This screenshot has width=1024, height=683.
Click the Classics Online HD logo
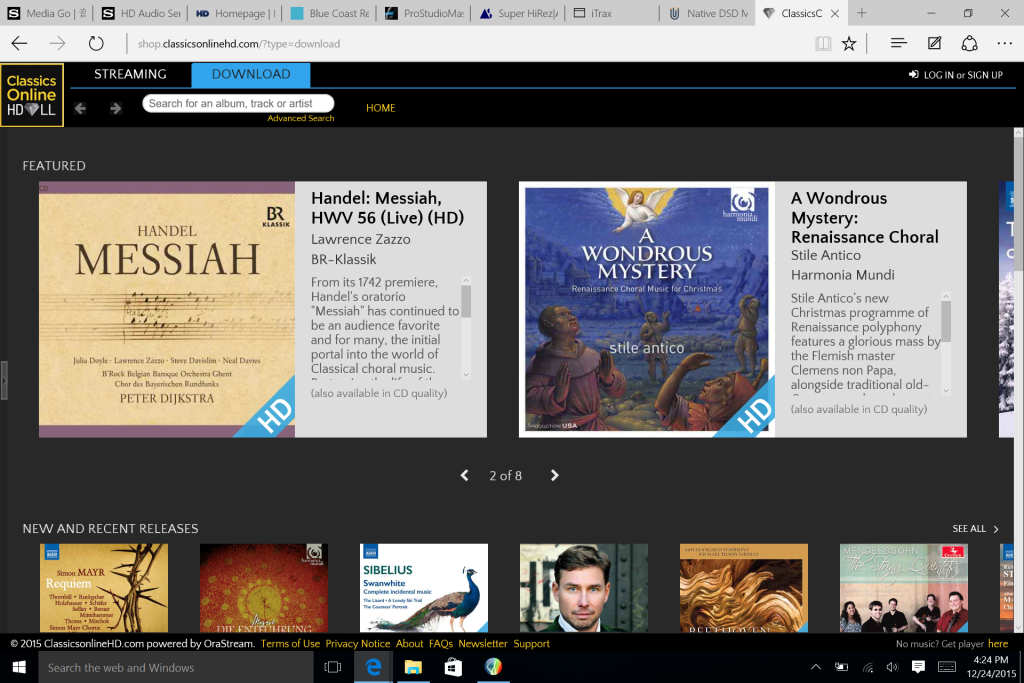(x=32, y=95)
